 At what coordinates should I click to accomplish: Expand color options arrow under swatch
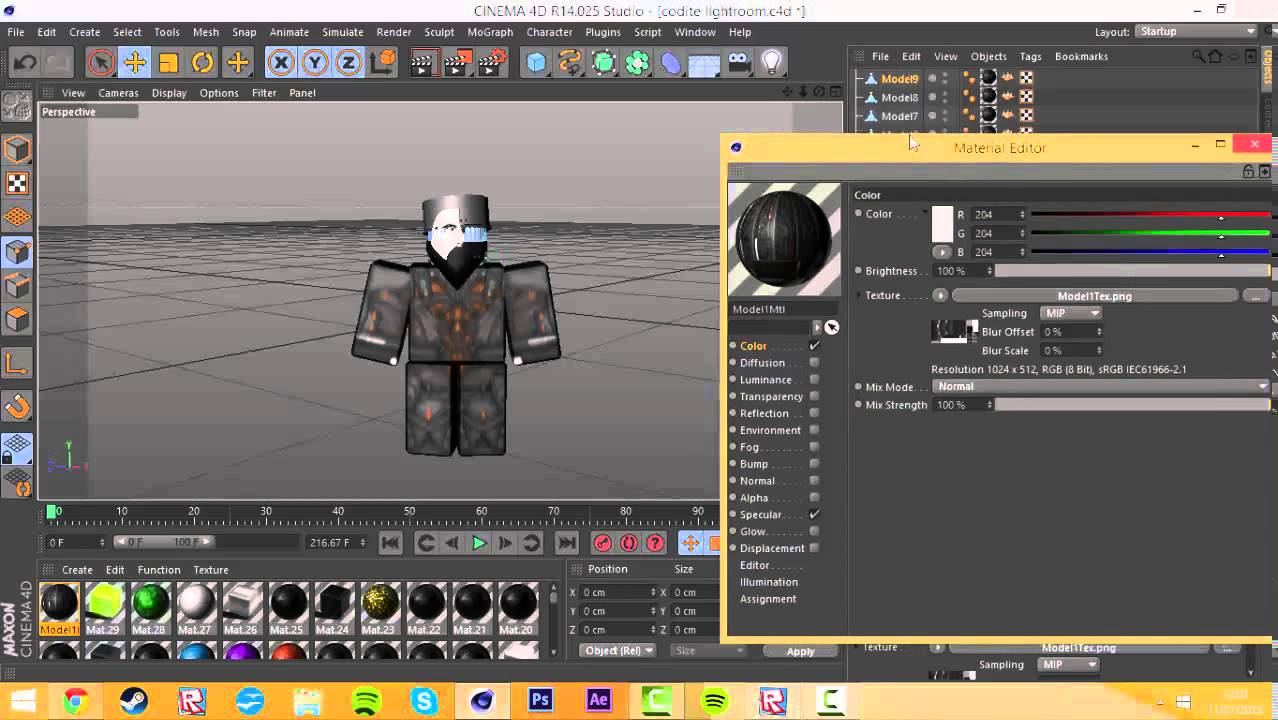point(942,252)
